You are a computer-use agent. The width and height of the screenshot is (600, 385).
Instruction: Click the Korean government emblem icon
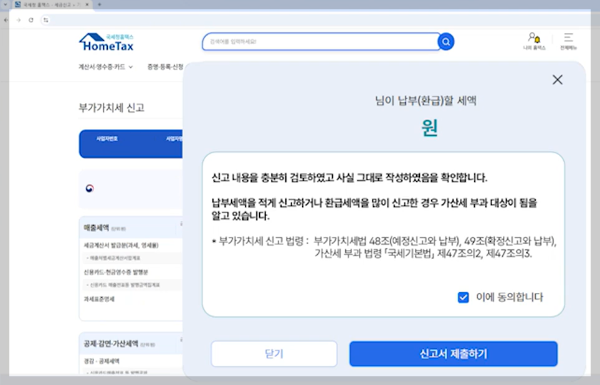[90, 188]
